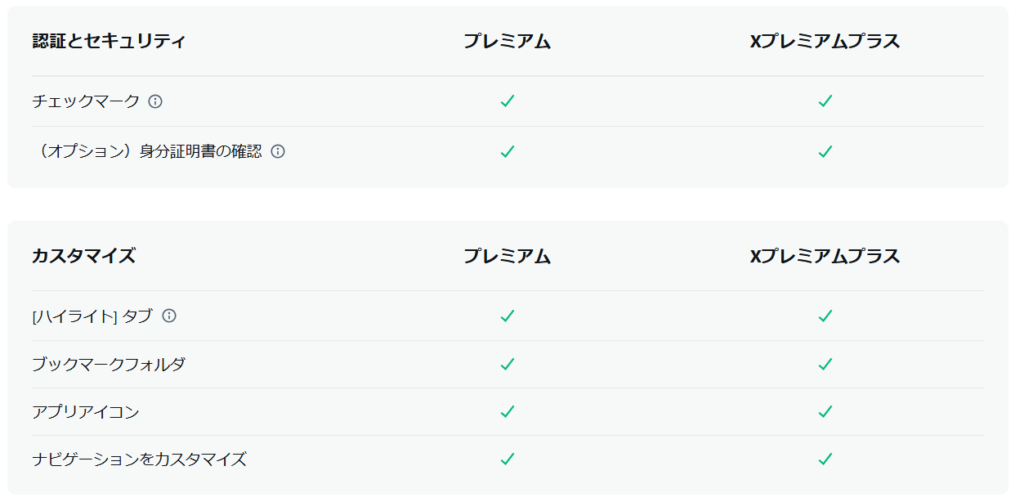The height and width of the screenshot is (502, 1024).
Task: Select the 認証とセキュリティ section heading
Action: (x=108, y=41)
